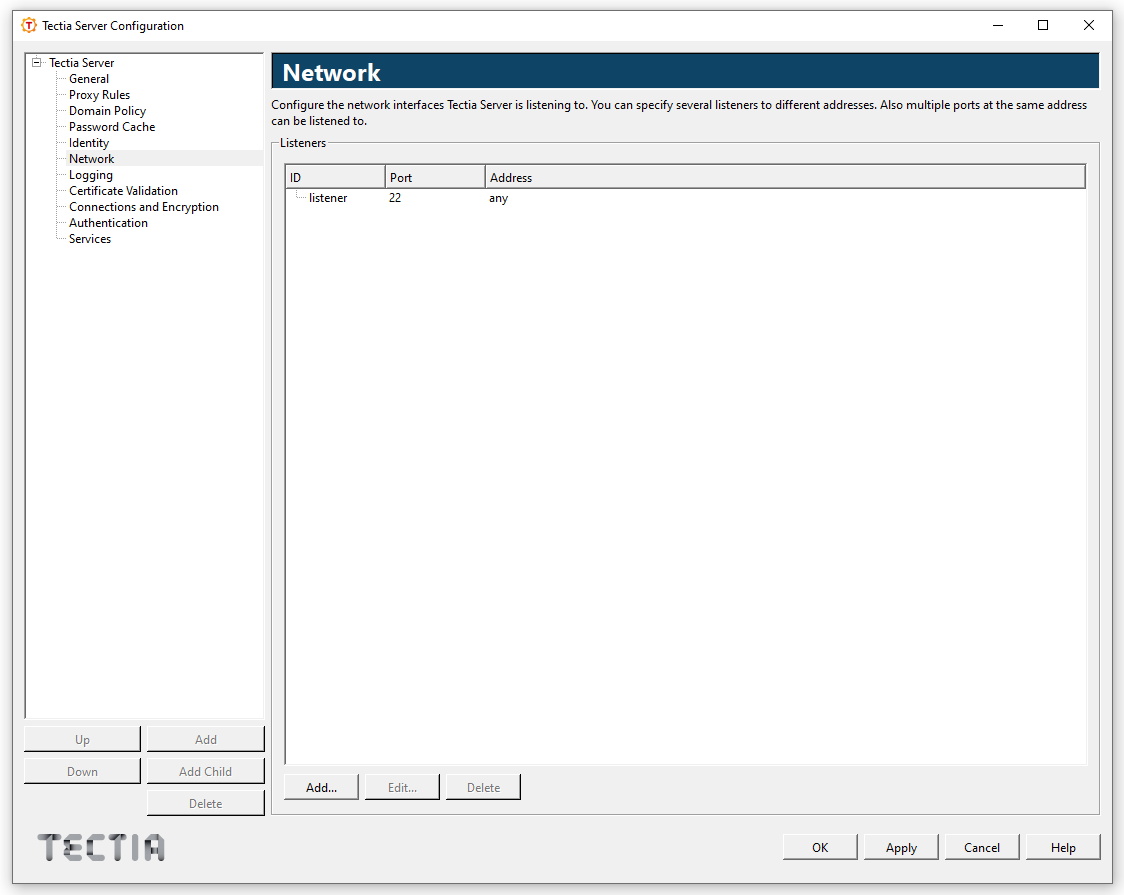1124x895 pixels.
Task: Open Connections and Encryption page
Action: coord(143,207)
